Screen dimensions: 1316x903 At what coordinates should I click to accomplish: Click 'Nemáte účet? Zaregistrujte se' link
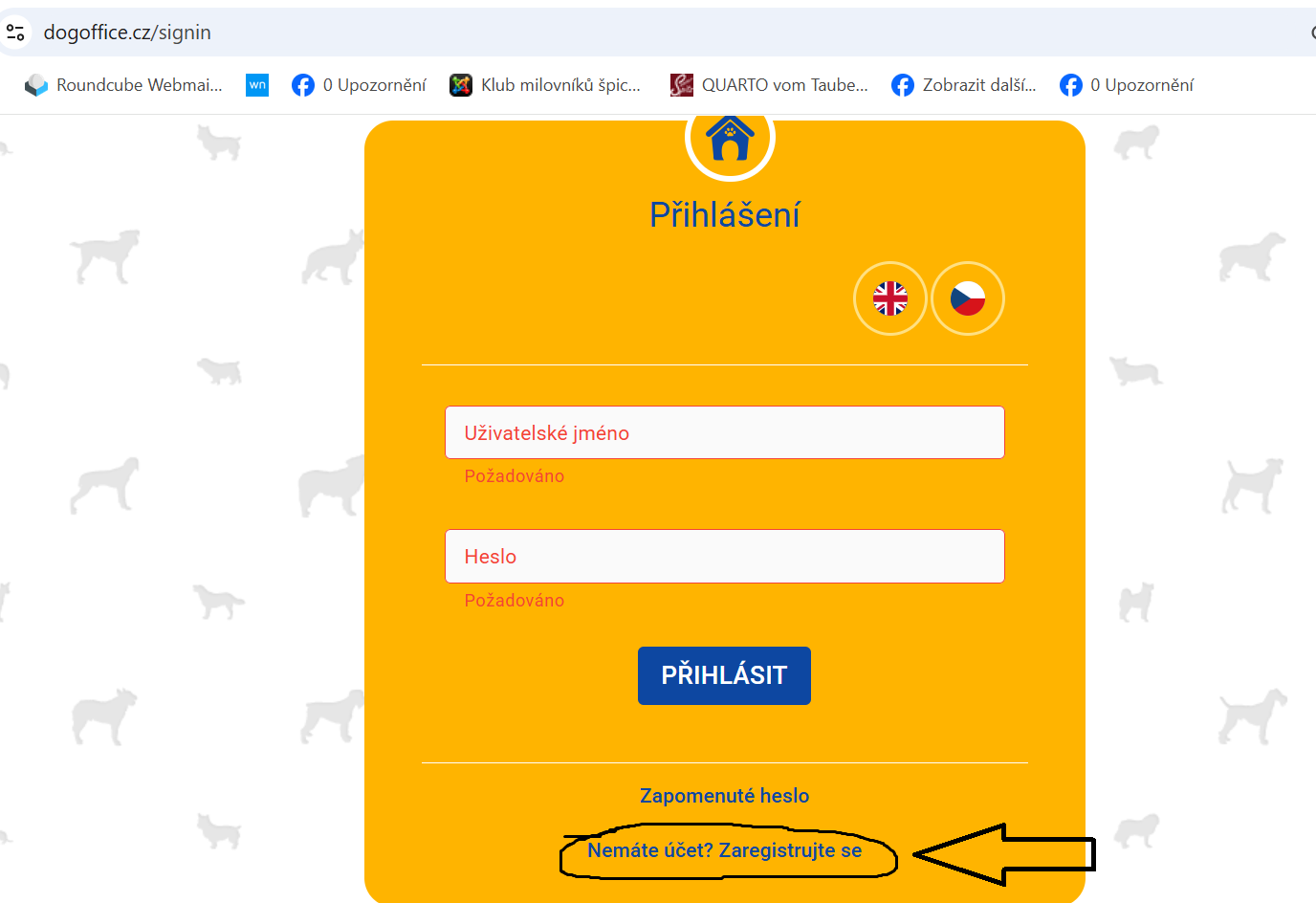coord(724,850)
